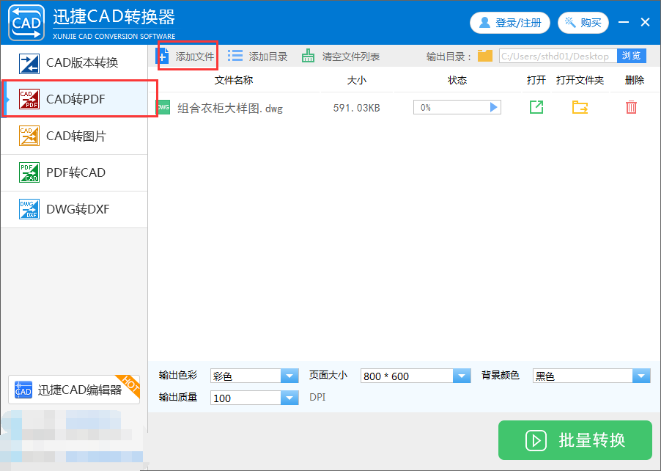Open 背景颜色 dropdown showing 黑色
Viewport: 662px width, 471px height.
641,376
